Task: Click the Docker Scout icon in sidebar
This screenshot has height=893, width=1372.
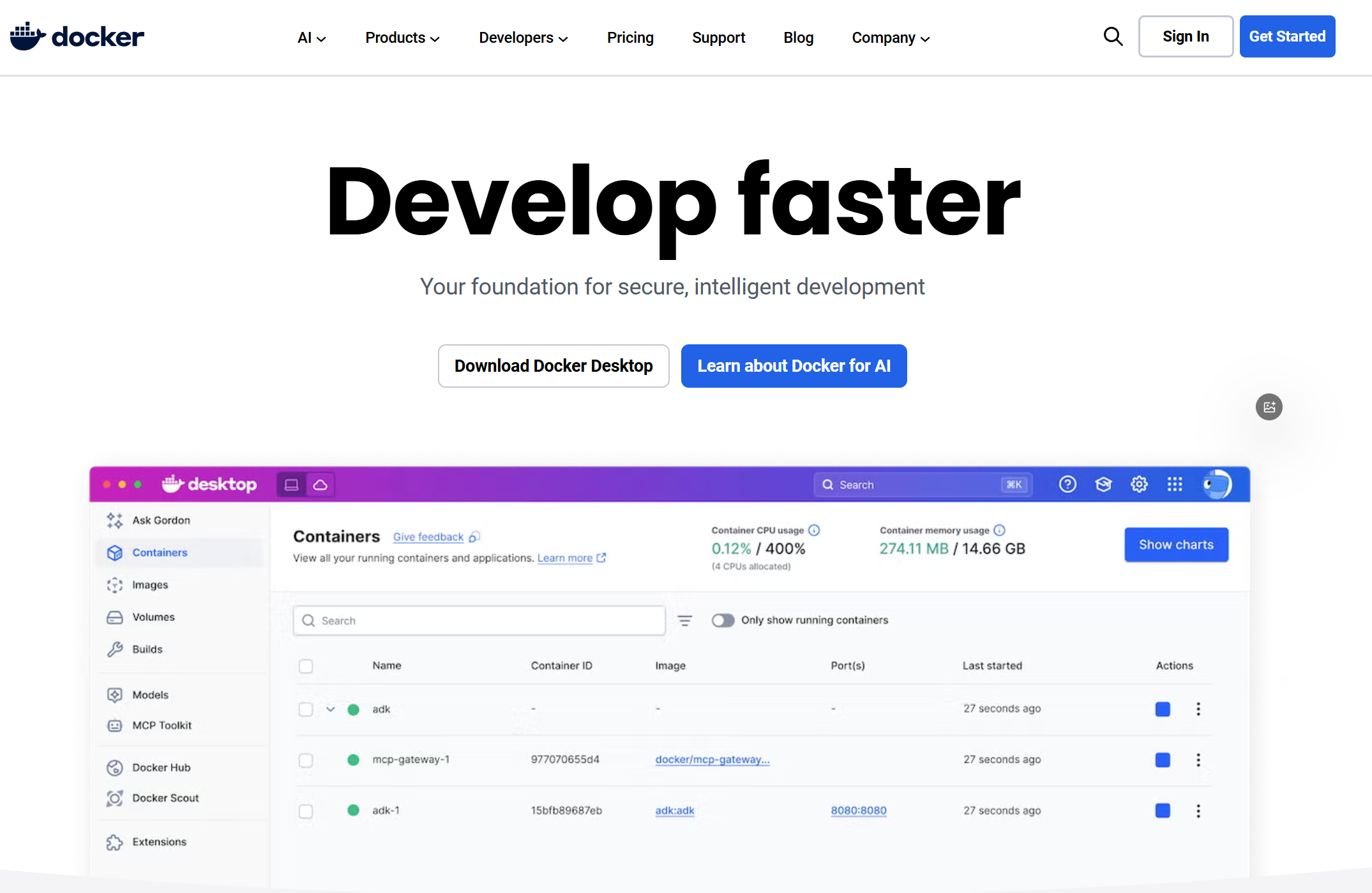Action: point(115,798)
